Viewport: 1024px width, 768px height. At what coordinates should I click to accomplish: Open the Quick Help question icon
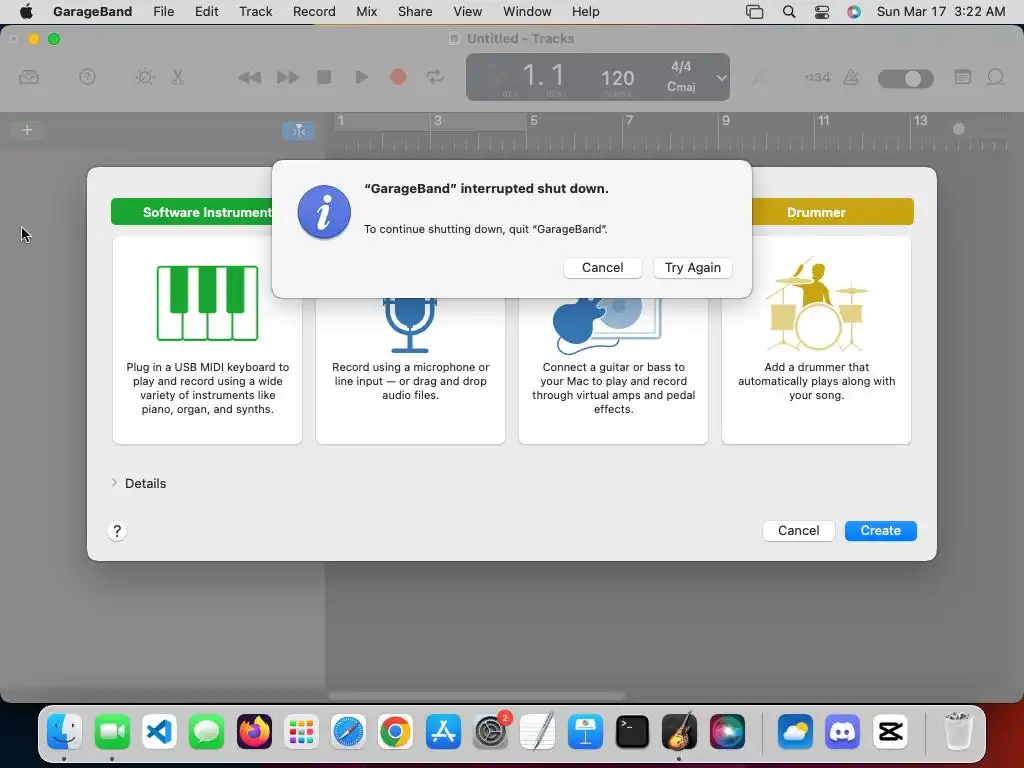pyautogui.click(x=87, y=77)
